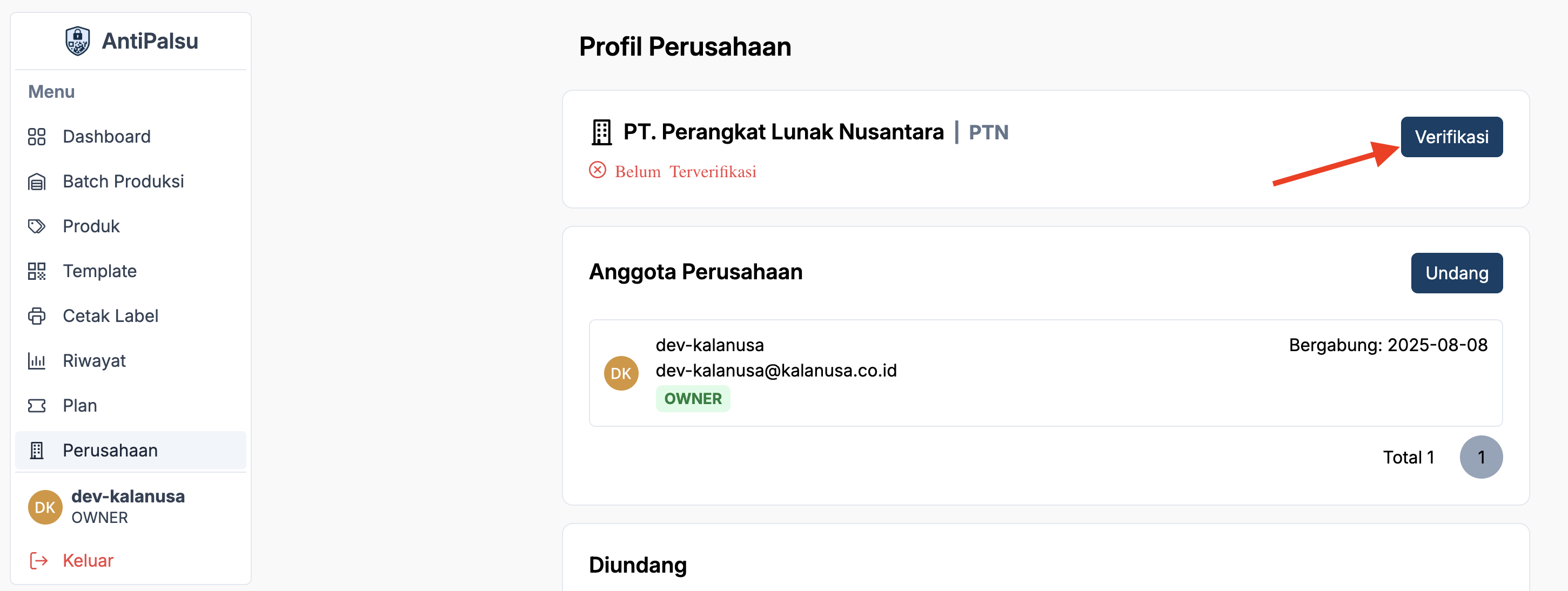Click the Perusahaan building sidebar icon
This screenshot has width=1568, height=591.
[x=37, y=451]
